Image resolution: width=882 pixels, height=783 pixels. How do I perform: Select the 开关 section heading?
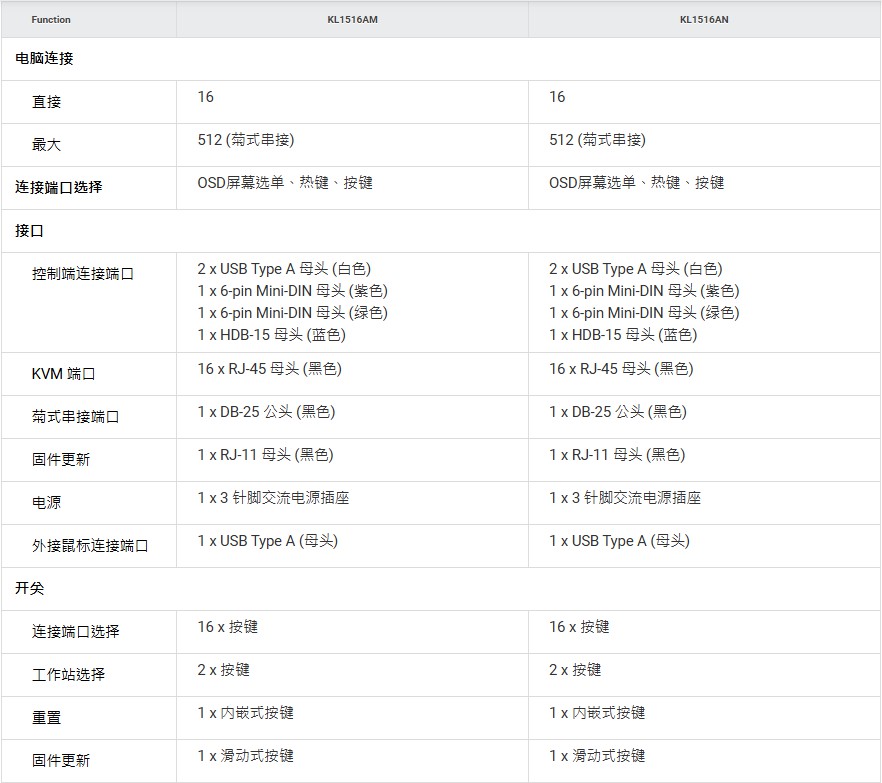pyautogui.click(x=30, y=589)
